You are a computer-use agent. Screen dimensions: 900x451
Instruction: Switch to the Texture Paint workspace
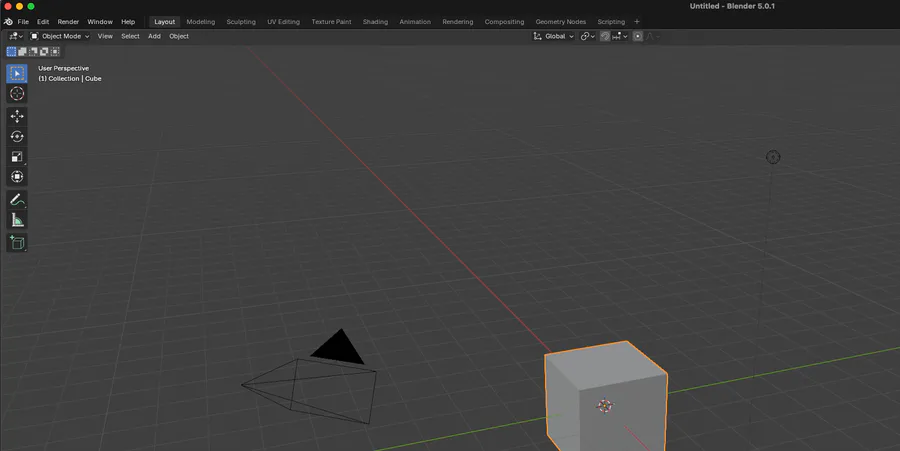[331, 22]
